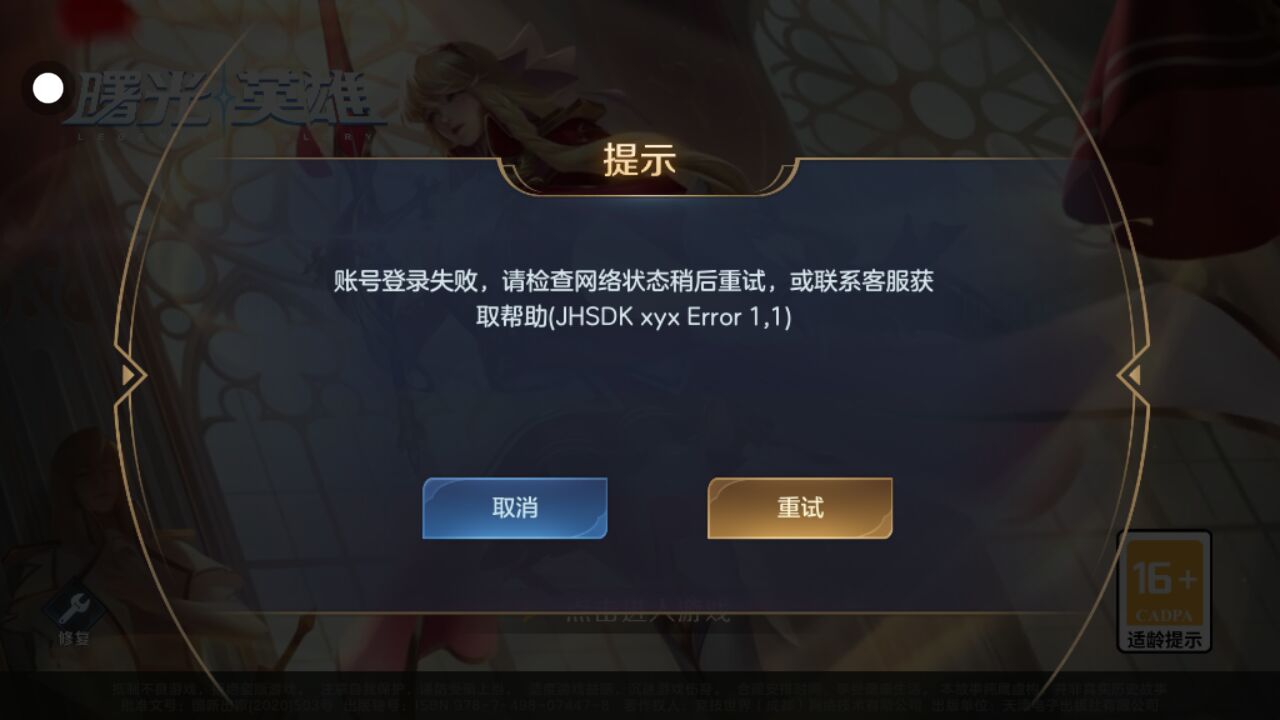Open the 修复 wrench repair icon
Viewport: 1280px width, 720px height.
click(x=74, y=606)
